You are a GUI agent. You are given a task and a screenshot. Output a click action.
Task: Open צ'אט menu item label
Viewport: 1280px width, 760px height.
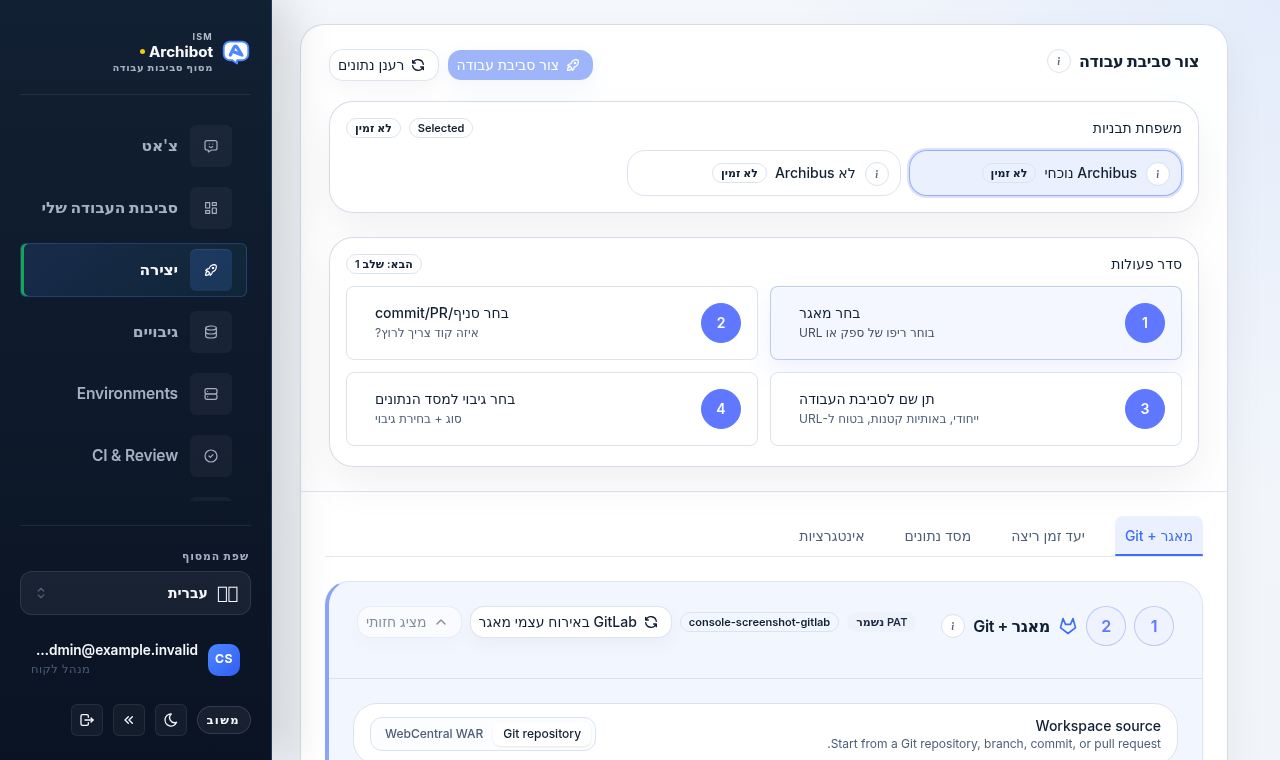pyautogui.click(x=159, y=146)
